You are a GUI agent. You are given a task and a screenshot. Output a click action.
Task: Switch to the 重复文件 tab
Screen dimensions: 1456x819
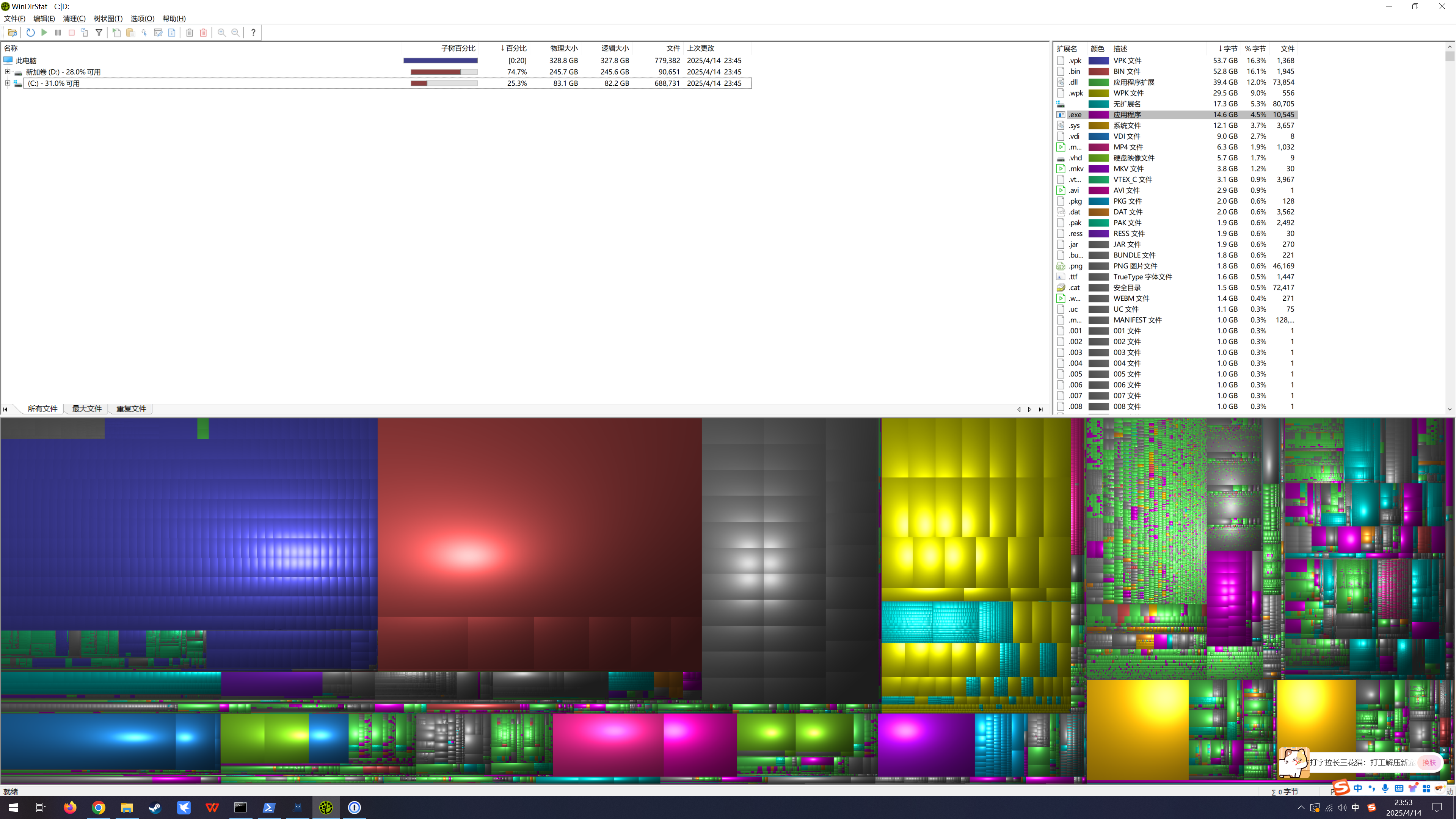(x=131, y=409)
